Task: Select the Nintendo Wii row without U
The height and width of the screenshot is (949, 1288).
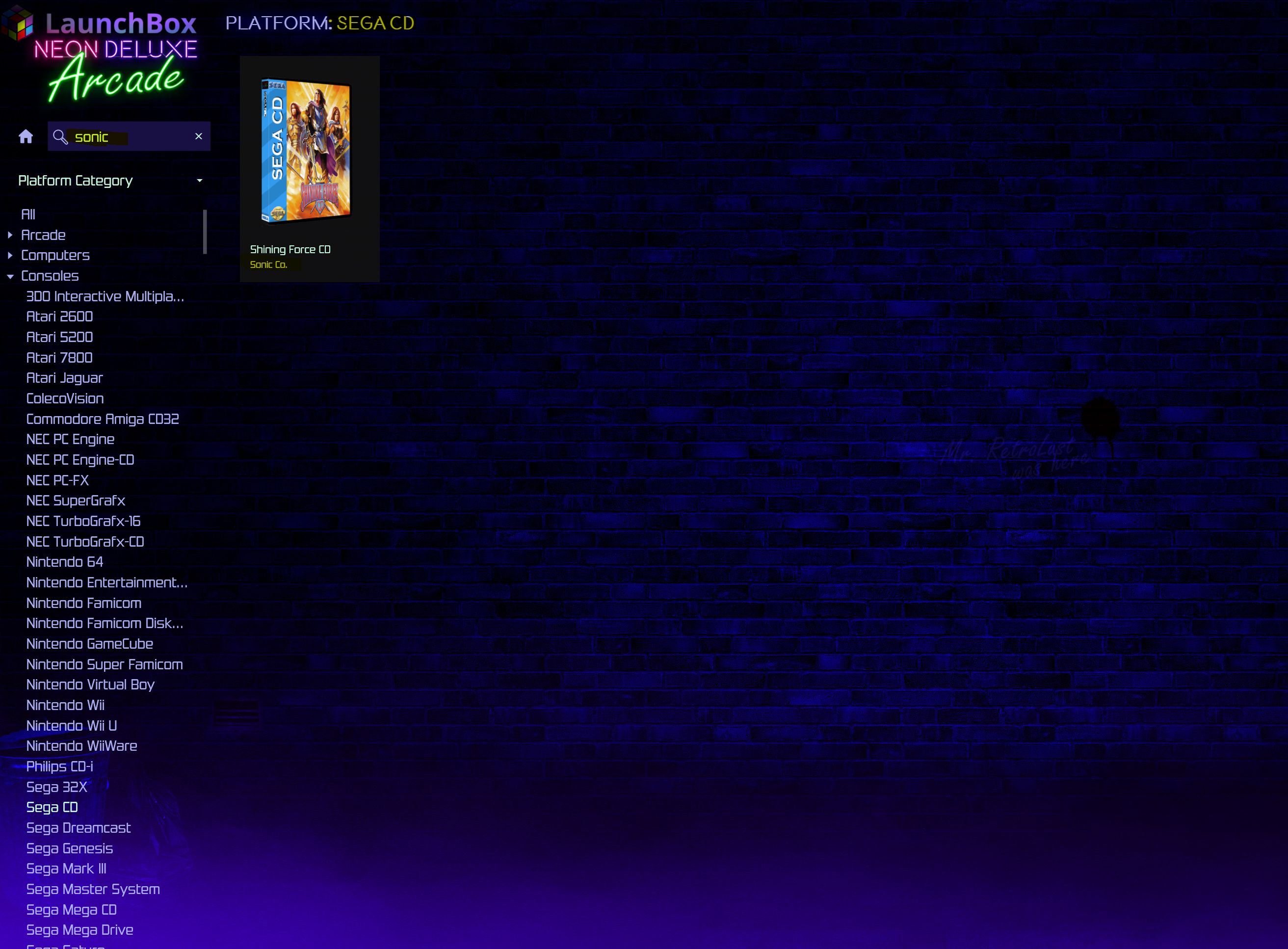Action: click(65, 706)
